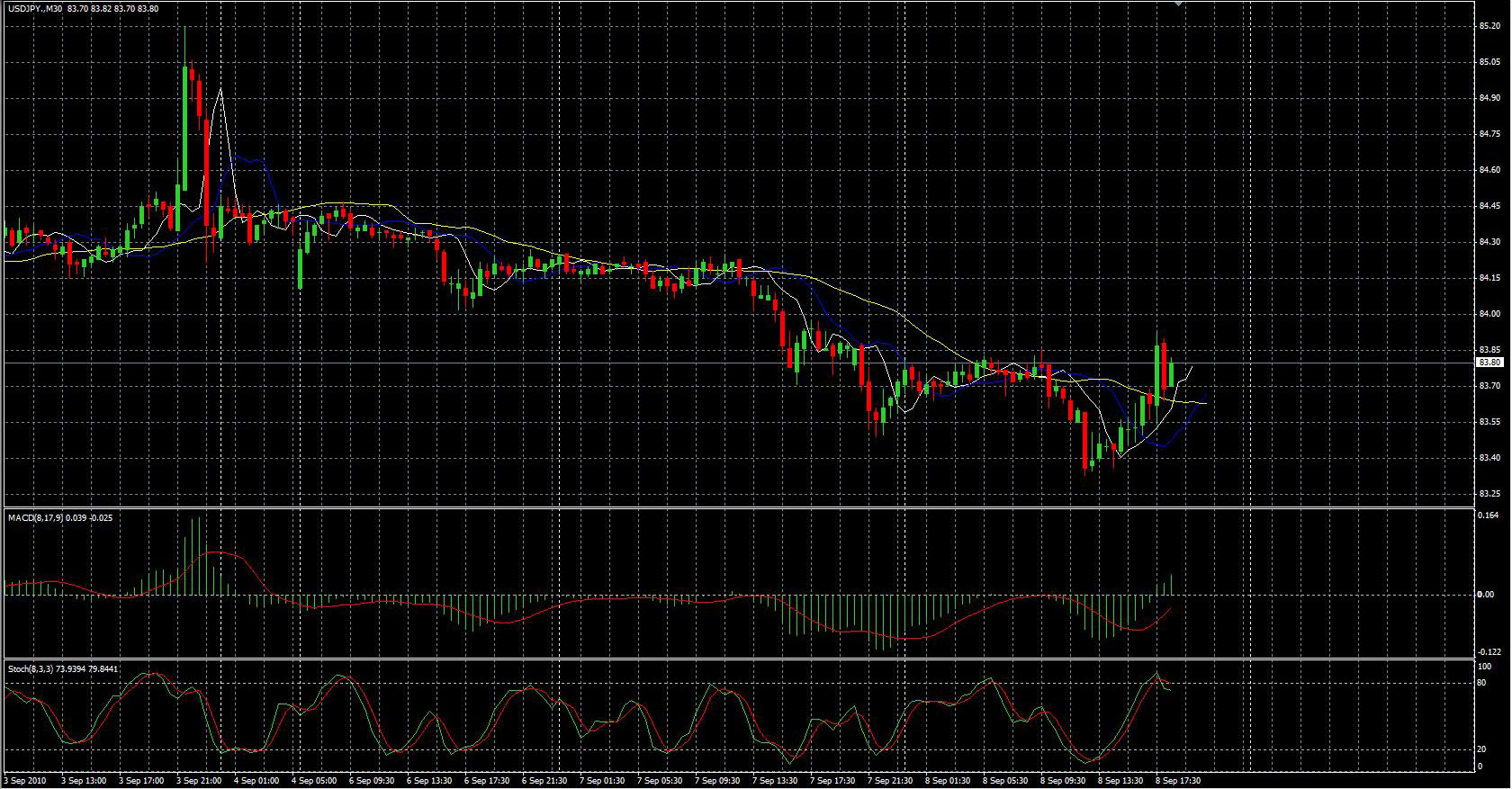Click the 3 Sep 2010 time axis label

point(24,781)
